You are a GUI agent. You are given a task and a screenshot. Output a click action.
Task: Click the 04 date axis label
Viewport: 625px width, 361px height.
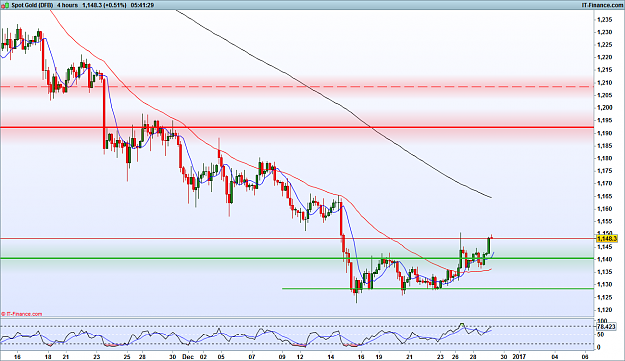[x=554, y=357]
